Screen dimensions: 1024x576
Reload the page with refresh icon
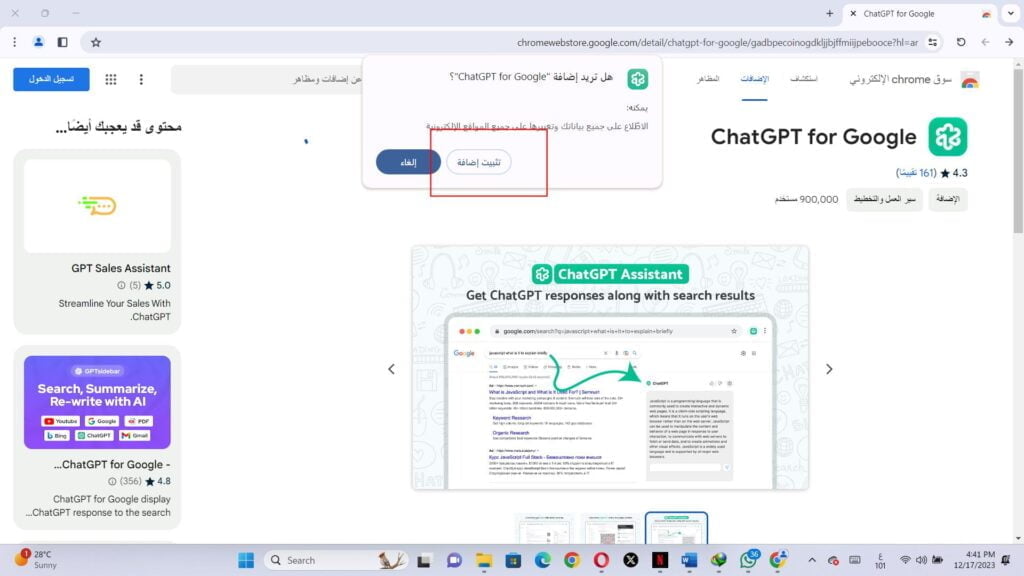(961, 42)
